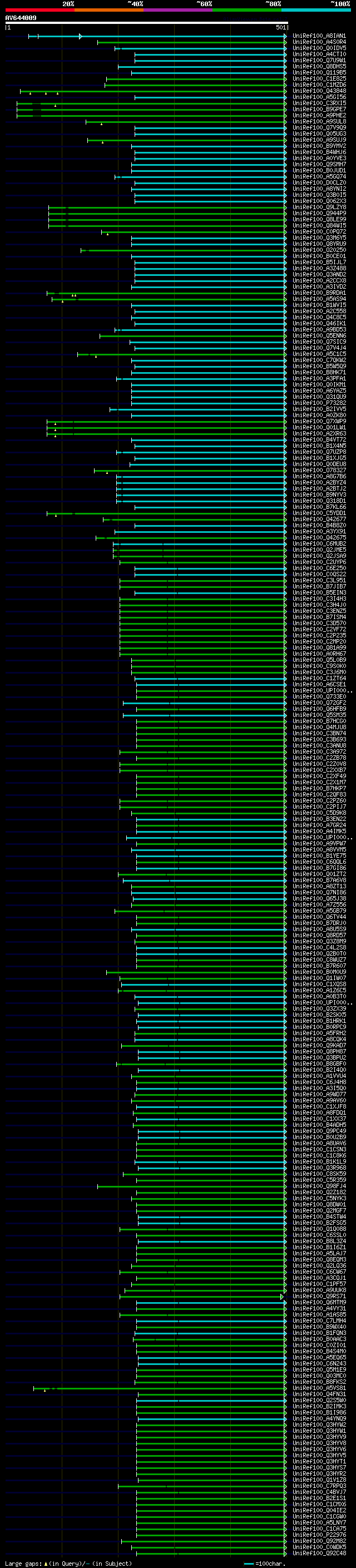
Task: Select hit UniRef100_Q3HYW2
Action: pos(319,1424)
